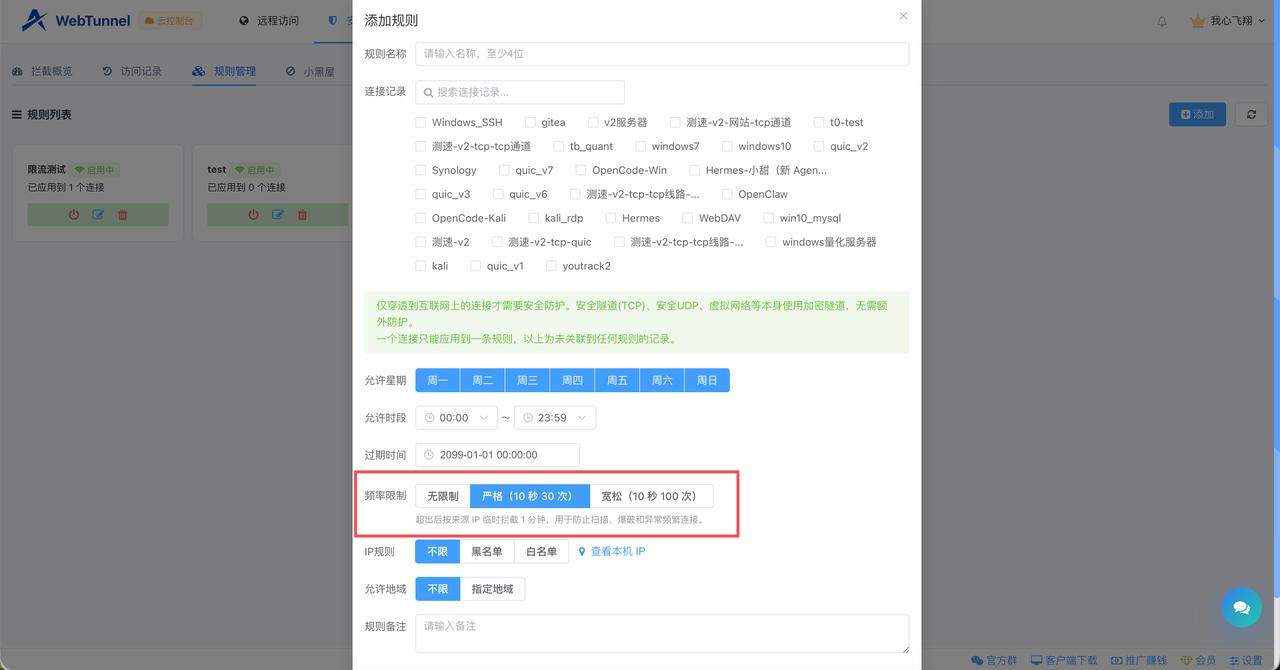Click the edit icon on 限流测试 card
This screenshot has width=1280, height=670.
coord(98,215)
